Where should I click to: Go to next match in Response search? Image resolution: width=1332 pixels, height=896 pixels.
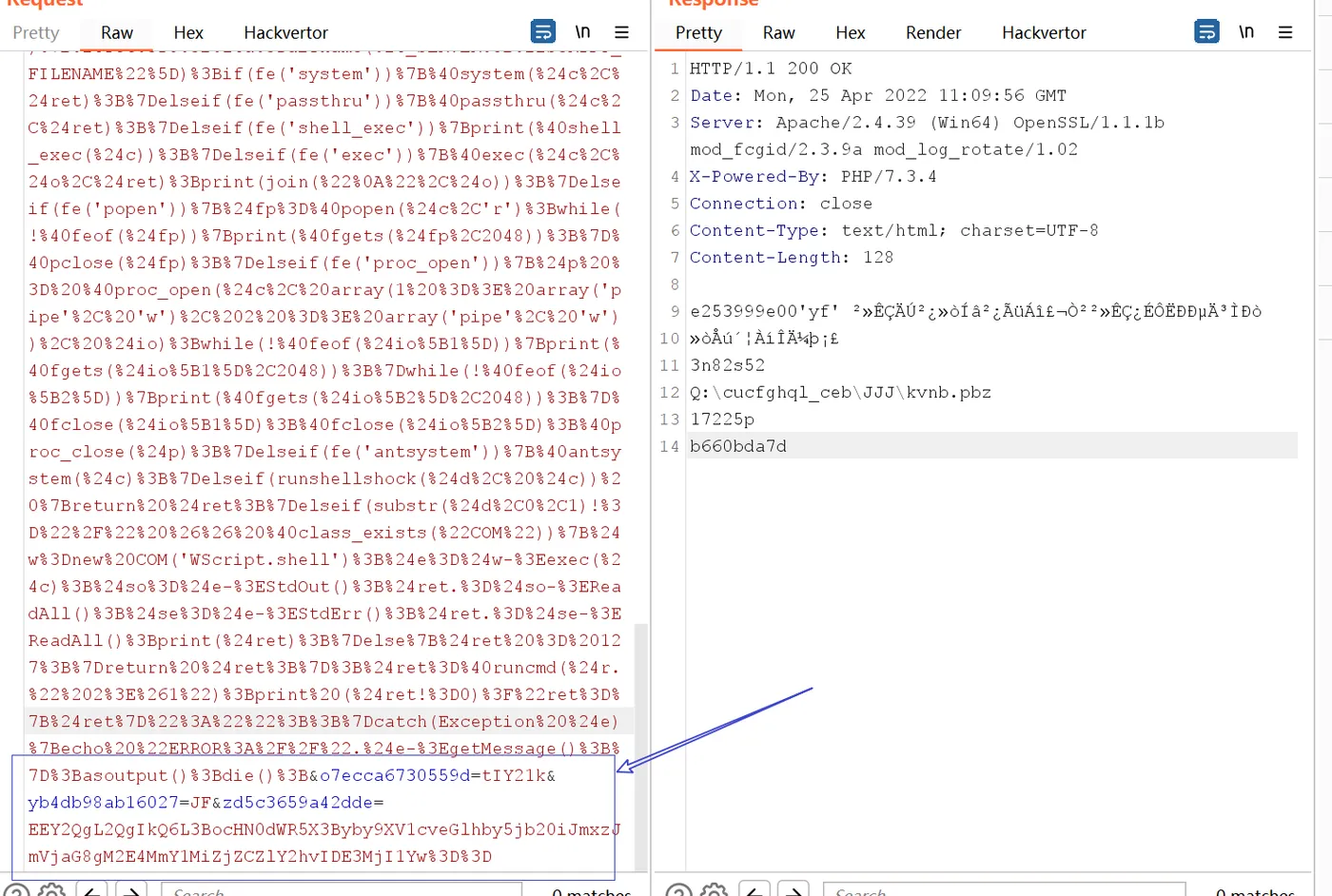(x=793, y=891)
